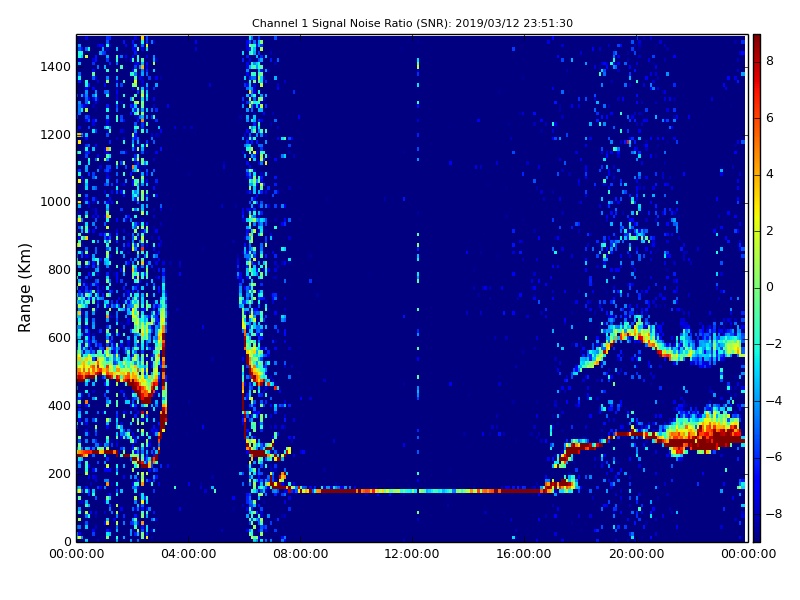
Task: Click the colorbar label 0
Action: [770, 287]
